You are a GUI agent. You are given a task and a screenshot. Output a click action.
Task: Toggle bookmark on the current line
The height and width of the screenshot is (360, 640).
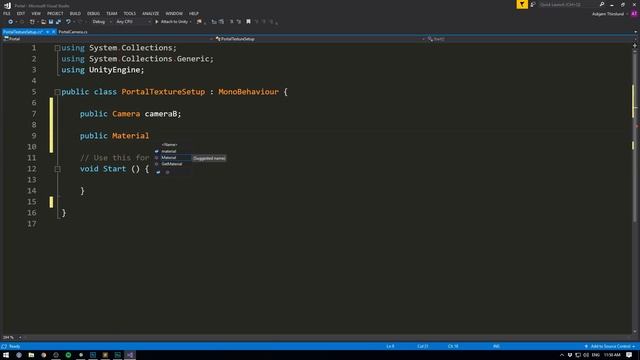point(248,22)
